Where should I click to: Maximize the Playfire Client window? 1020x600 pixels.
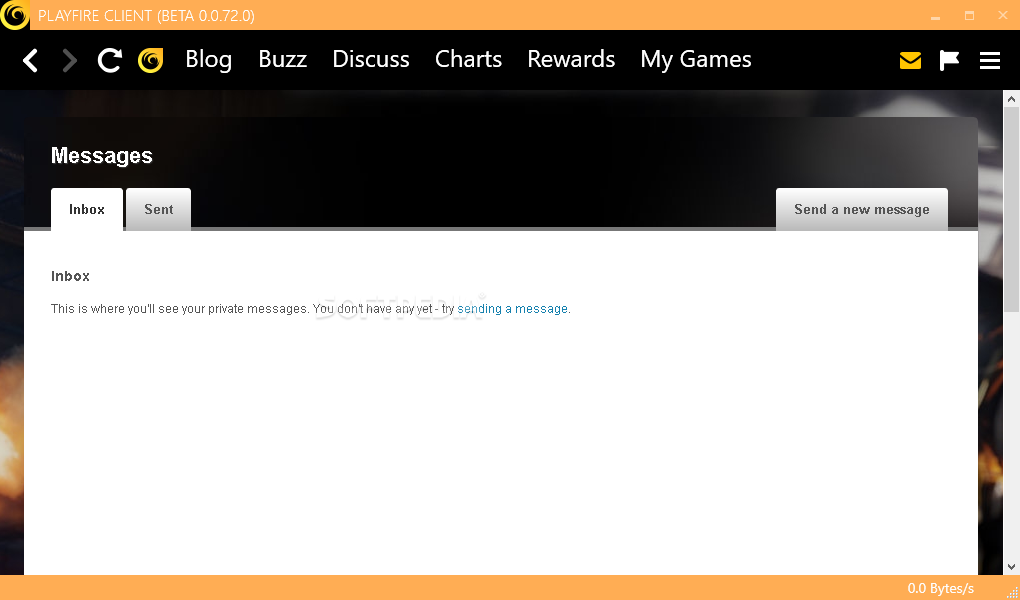pos(969,16)
